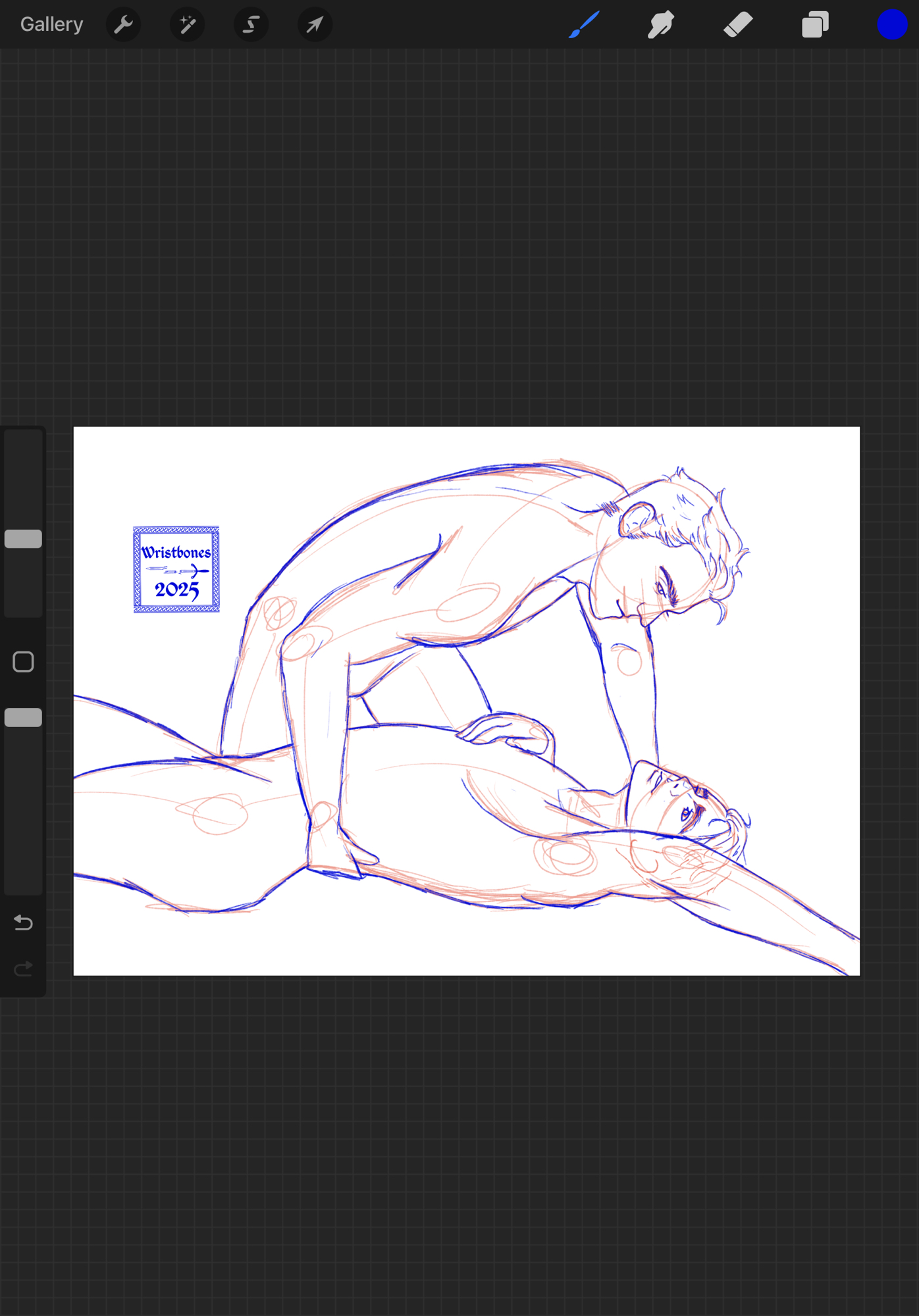Activate the Selection tool
The width and height of the screenshot is (919, 1316).
click(251, 24)
